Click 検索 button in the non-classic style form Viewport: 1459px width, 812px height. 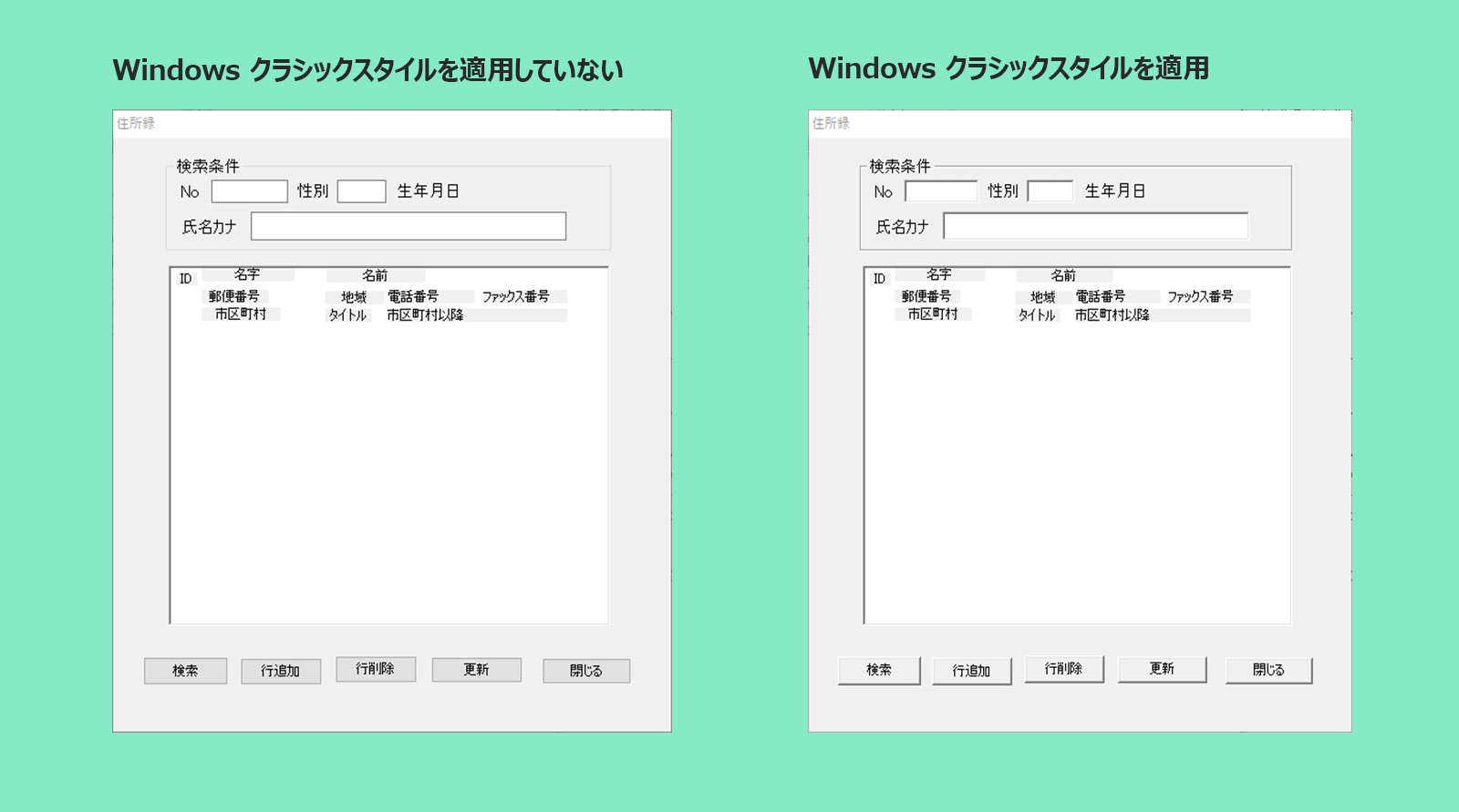click(x=185, y=671)
